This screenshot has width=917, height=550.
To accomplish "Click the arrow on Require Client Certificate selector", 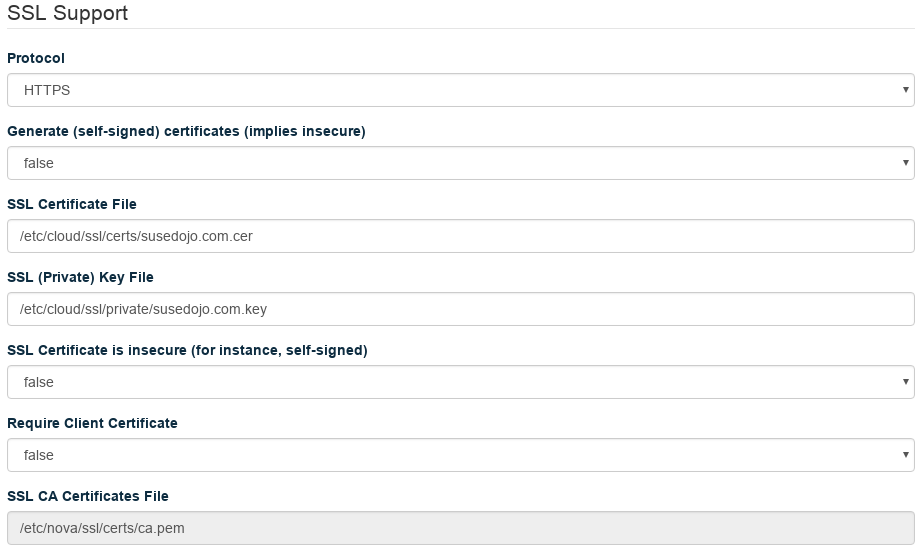I will coord(906,455).
